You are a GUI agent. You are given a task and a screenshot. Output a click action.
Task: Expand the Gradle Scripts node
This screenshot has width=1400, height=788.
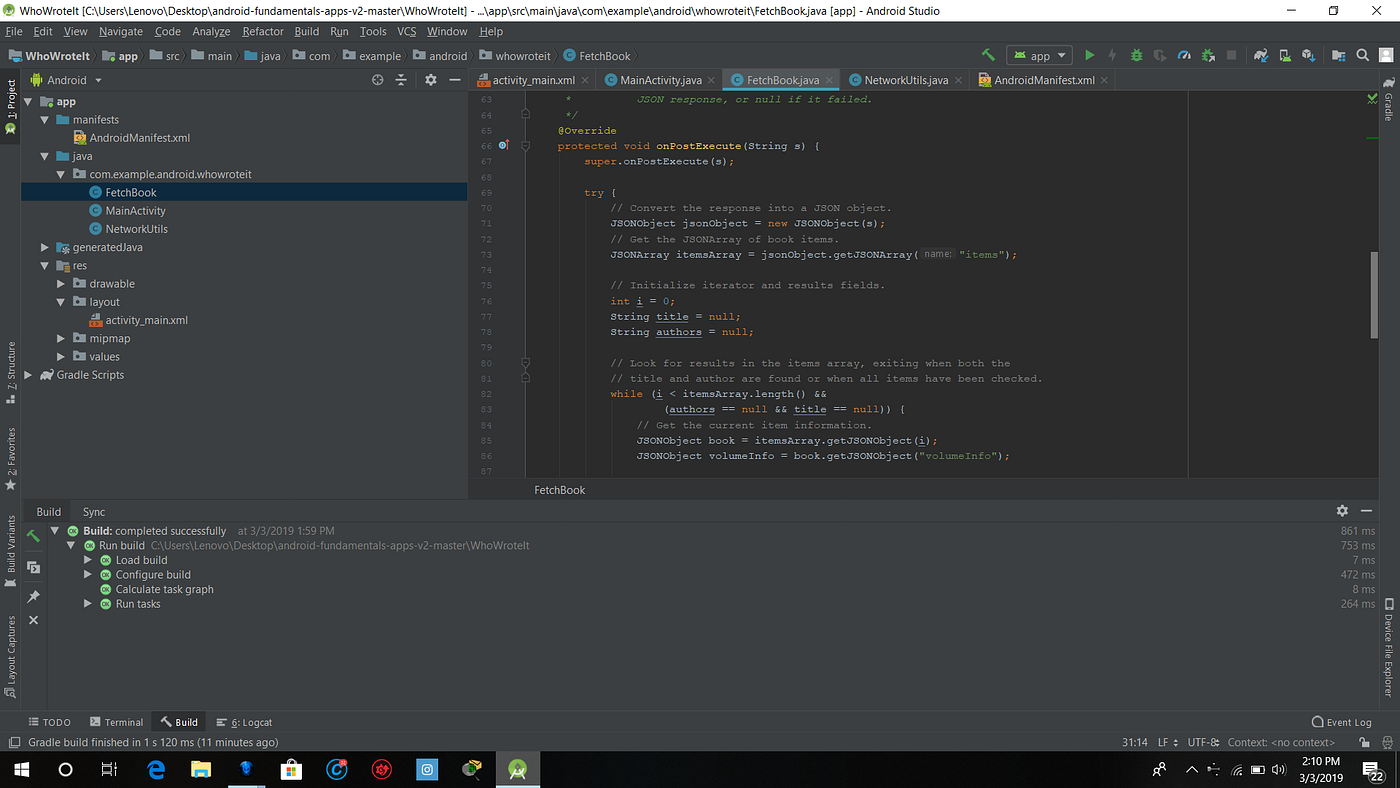click(x=29, y=374)
